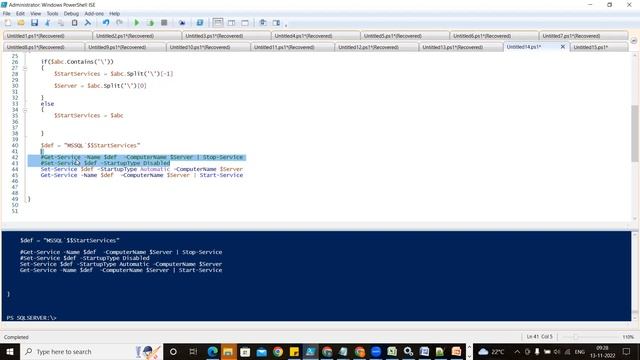Viewport: 640px width, 360px height.
Task: Switch to the Untitled9.ps1 (Recovered) tab
Action: pyautogui.click(x=125, y=47)
